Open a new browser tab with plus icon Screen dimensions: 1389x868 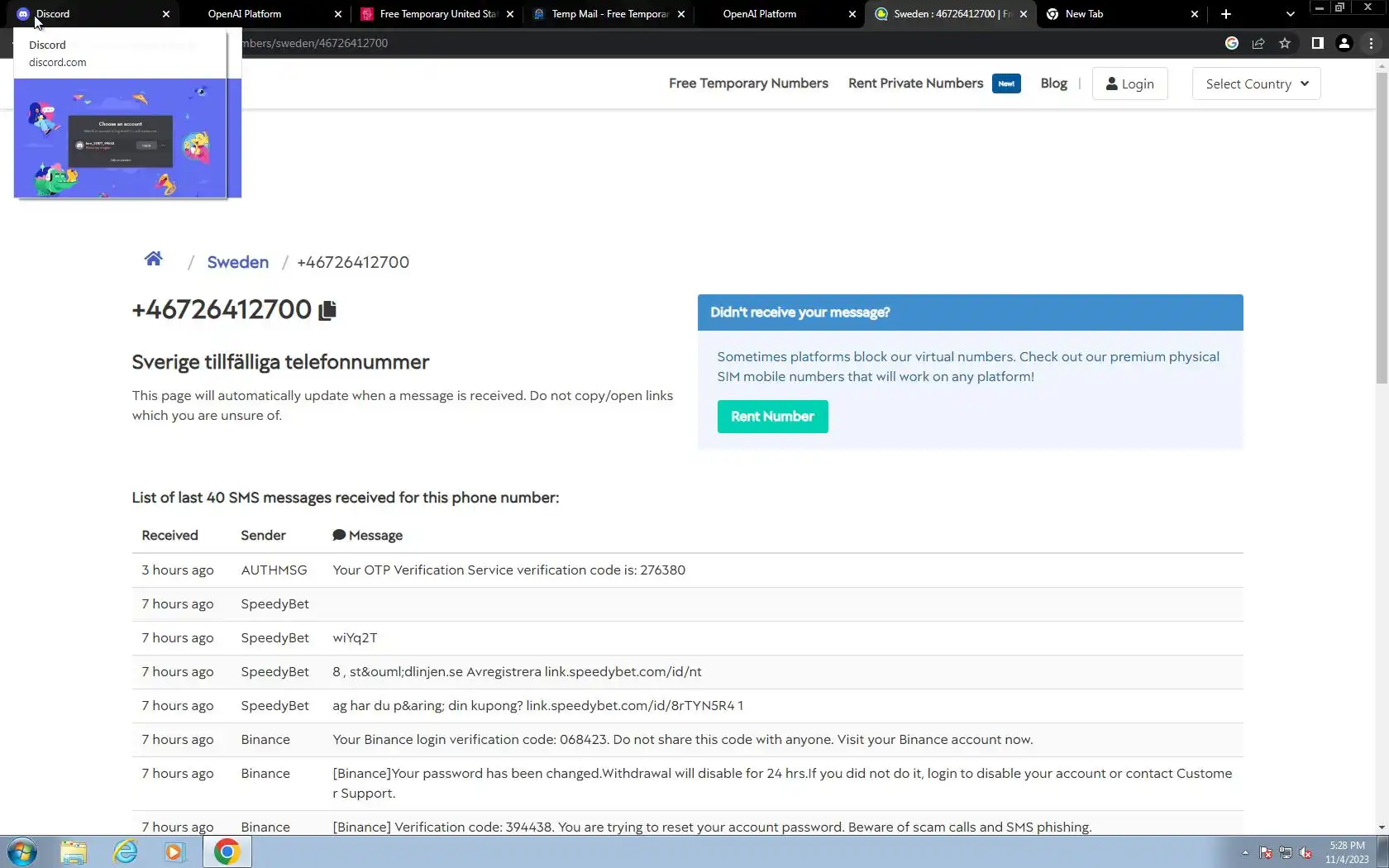[x=1226, y=14]
